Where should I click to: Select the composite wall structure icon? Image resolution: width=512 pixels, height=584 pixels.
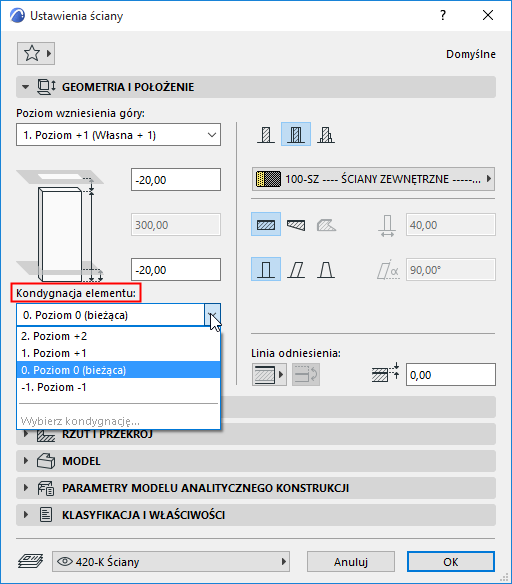point(296,134)
